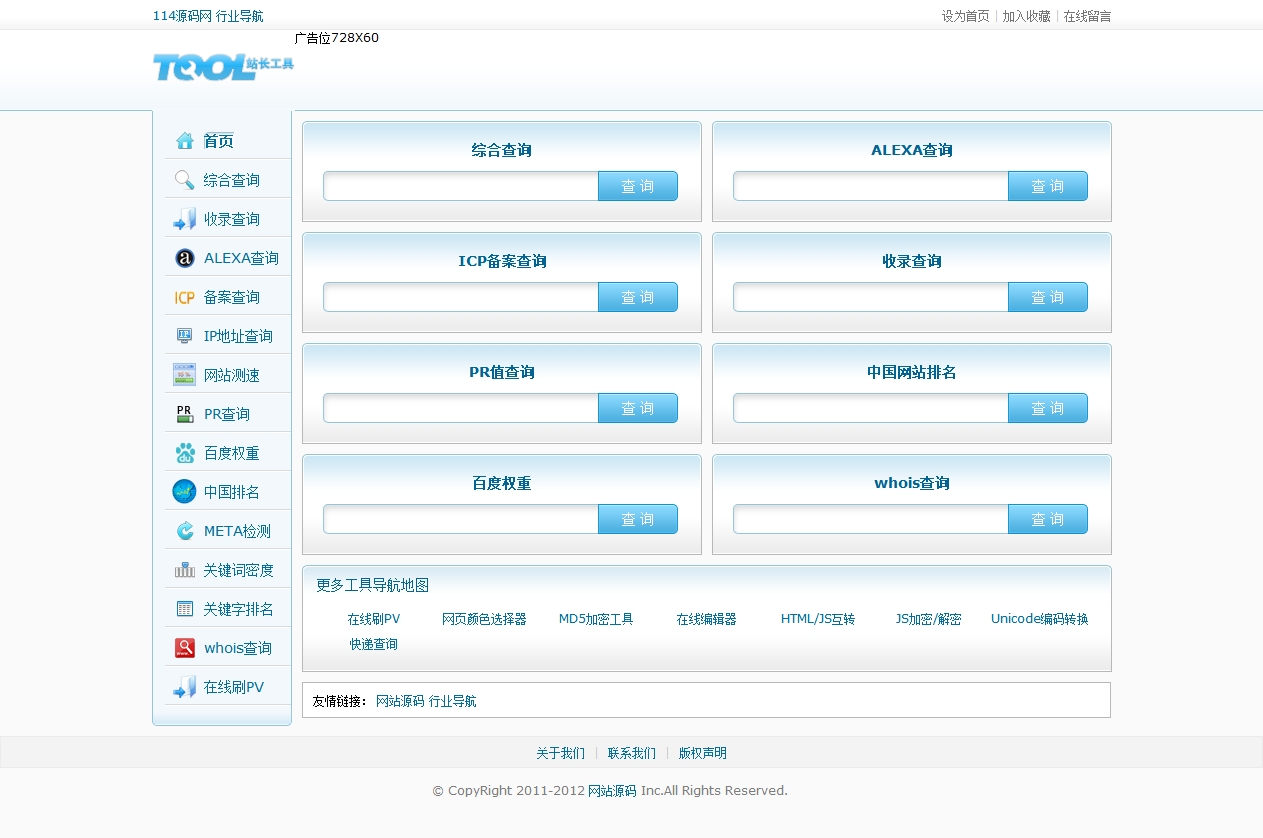Open 首页 in the sidebar menu
Viewport: 1263px width, 838px height.
pyautogui.click(x=218, y=141)
